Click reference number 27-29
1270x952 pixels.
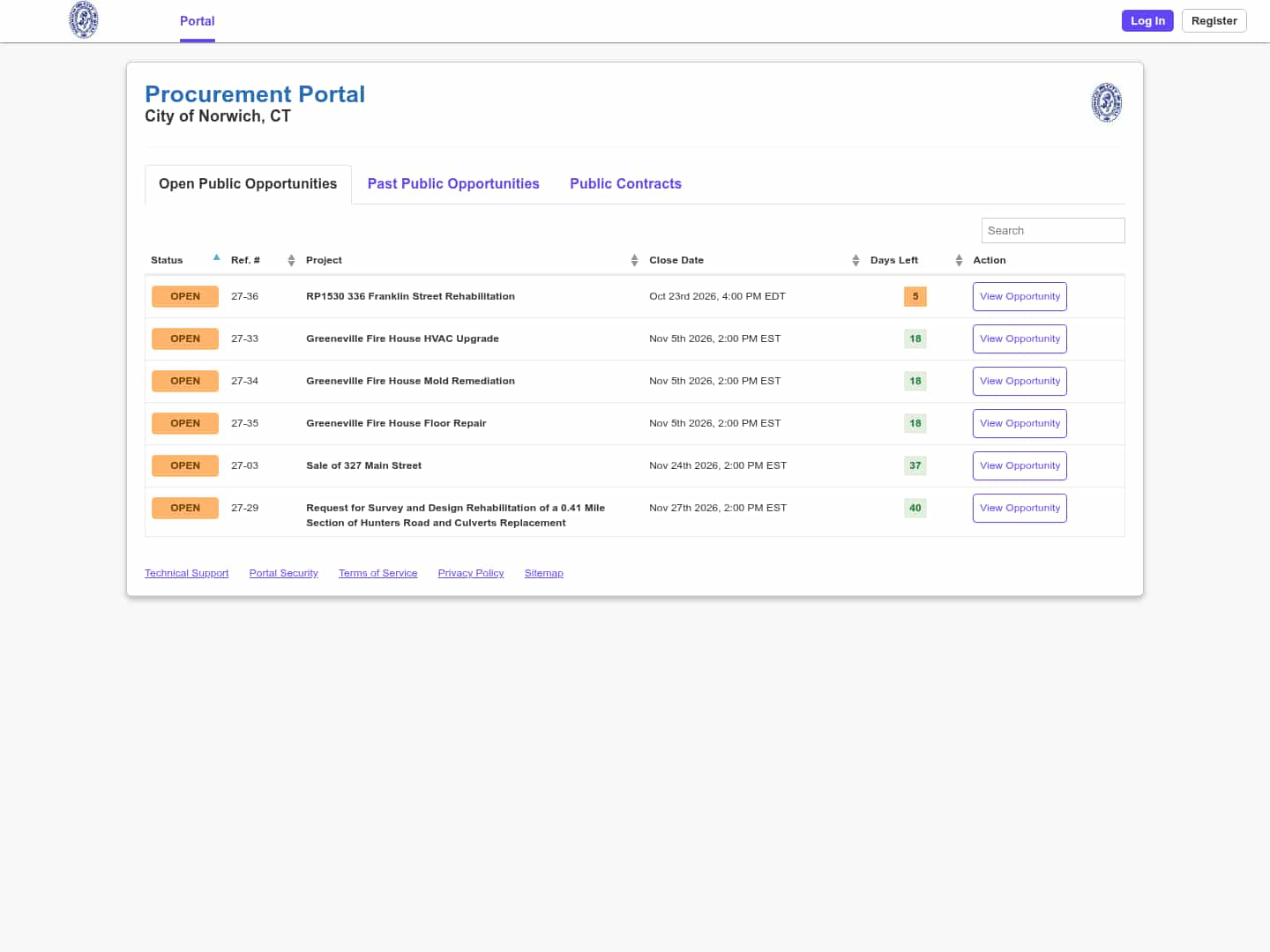point(244,509)
